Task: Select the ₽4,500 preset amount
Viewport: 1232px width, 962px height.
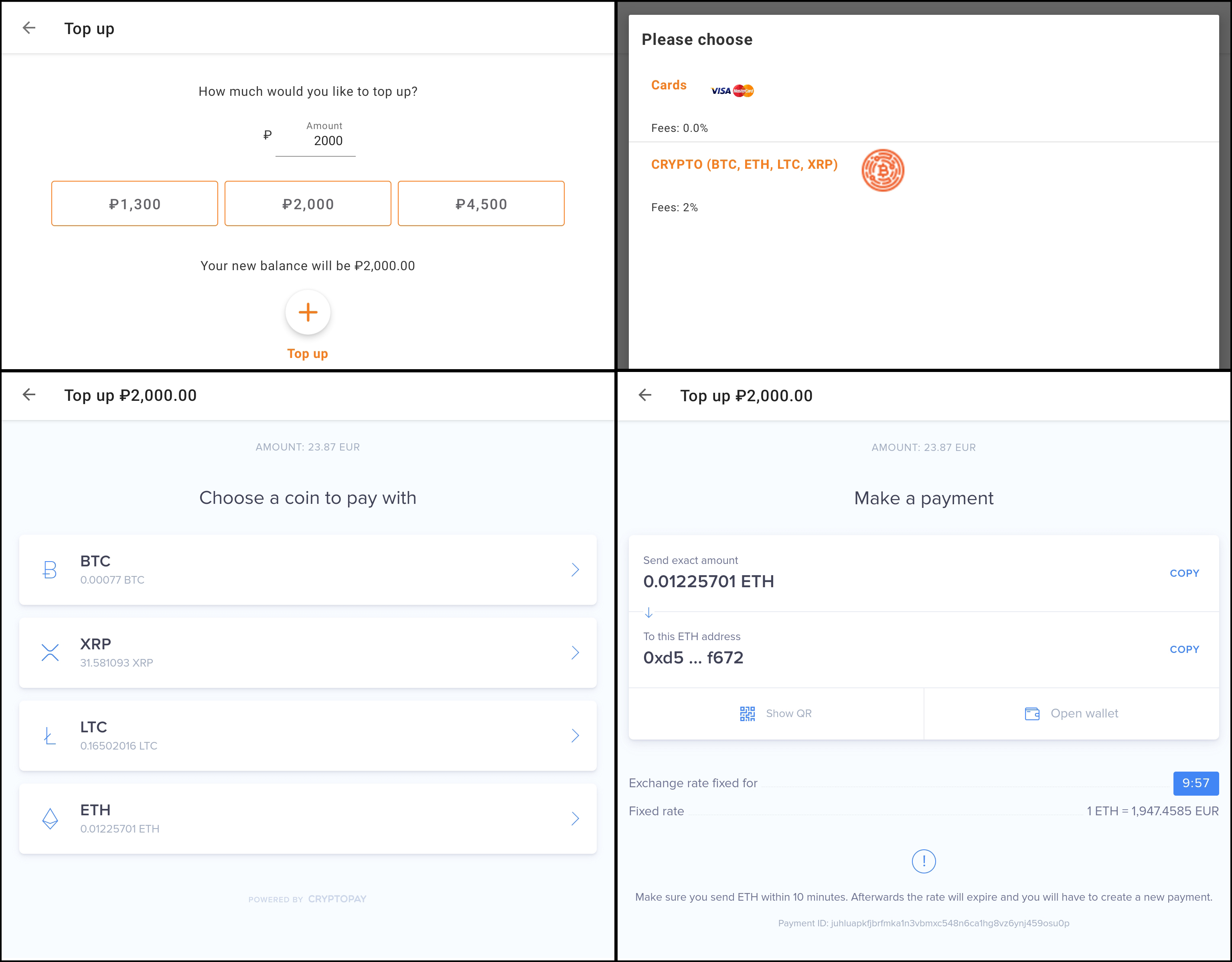Action: 481,204
